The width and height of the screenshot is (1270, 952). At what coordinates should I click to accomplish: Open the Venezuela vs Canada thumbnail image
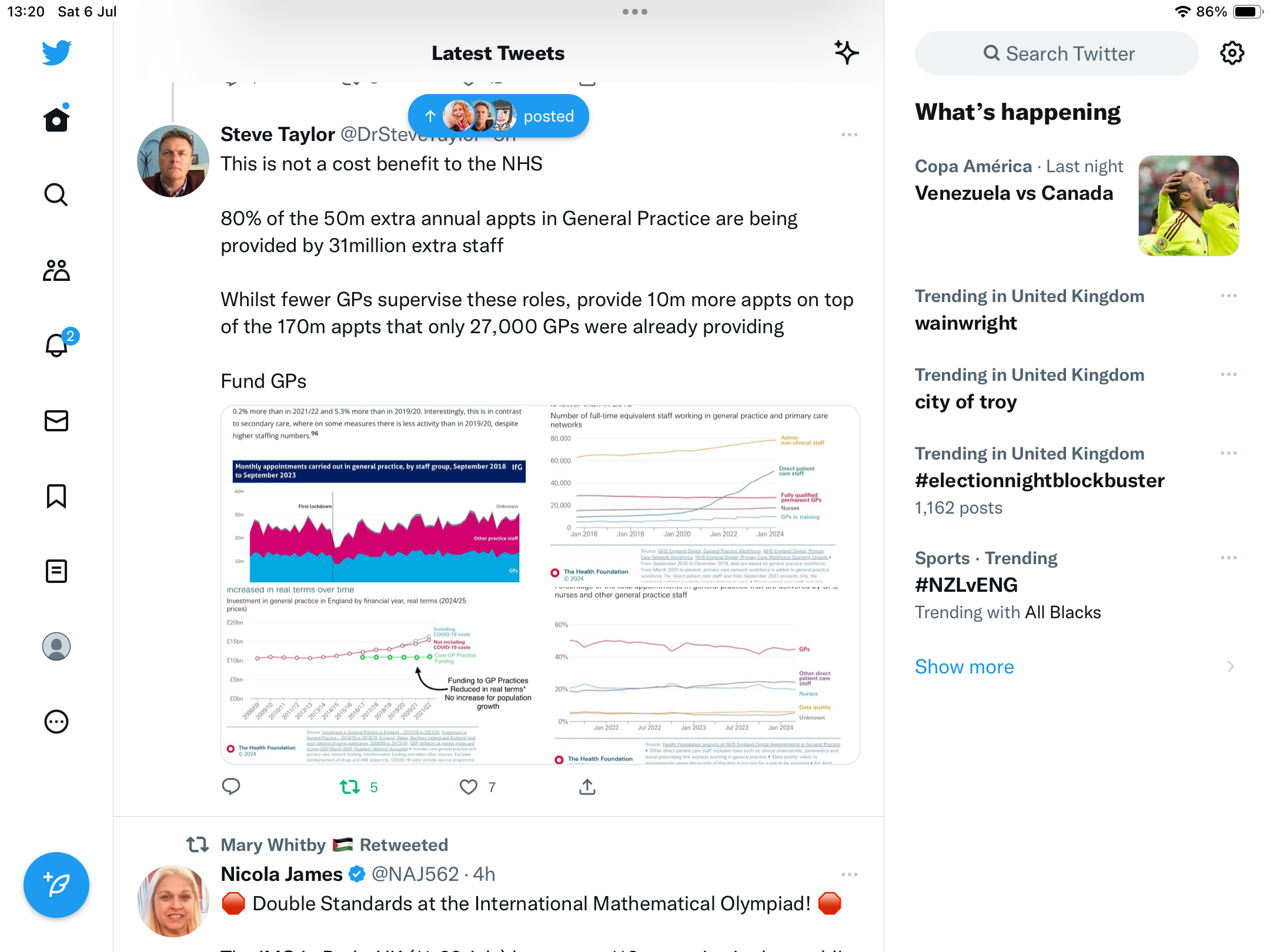point(1188,206)
